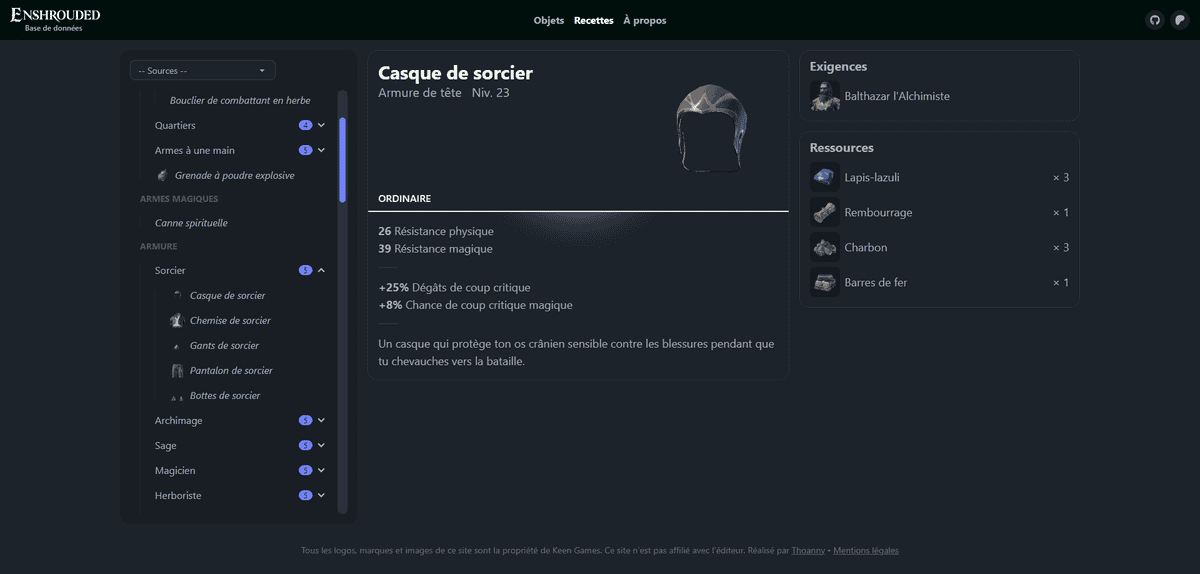Open the Thoanny author link
Screen dimensions: 1200x574
(809, 550)
